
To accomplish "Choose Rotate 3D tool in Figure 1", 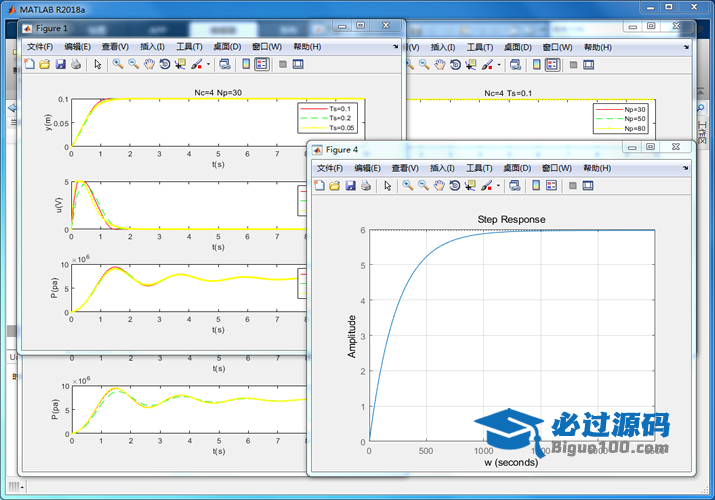I will point(165,64).
